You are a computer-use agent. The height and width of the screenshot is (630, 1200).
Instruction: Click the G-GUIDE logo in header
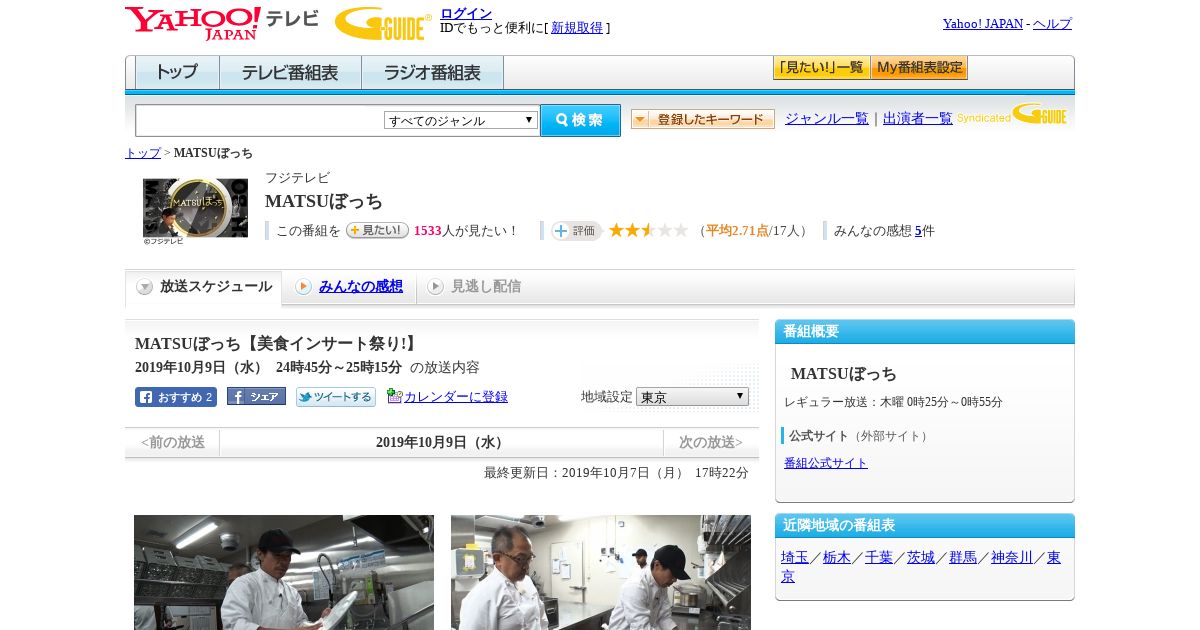(383, 23)
